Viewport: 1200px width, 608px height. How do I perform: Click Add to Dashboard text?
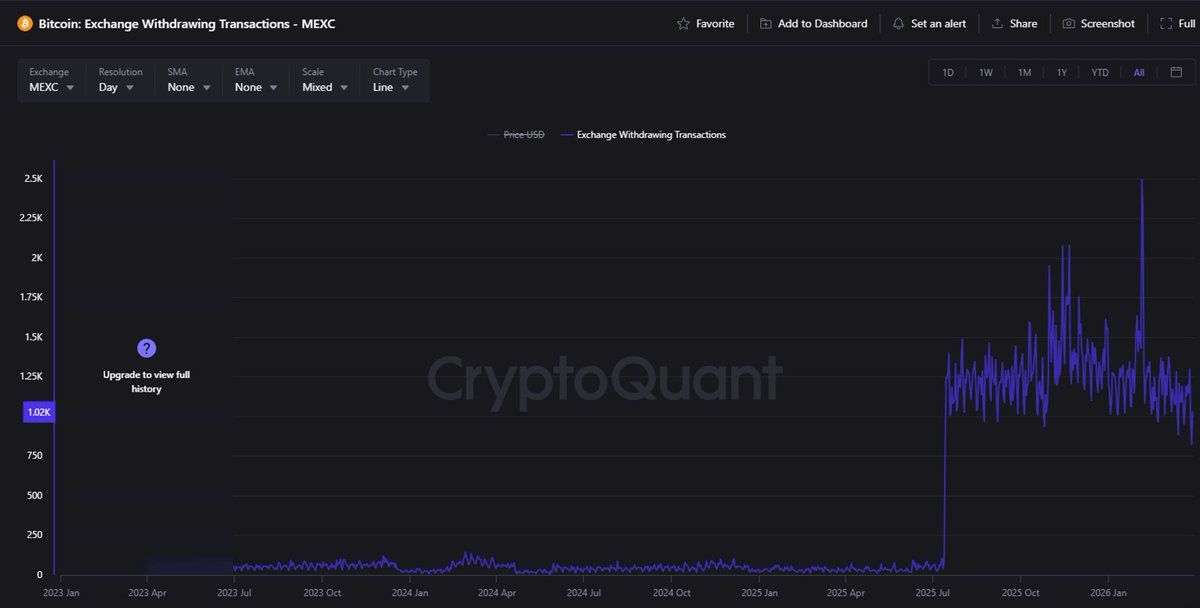click(823, 23)
